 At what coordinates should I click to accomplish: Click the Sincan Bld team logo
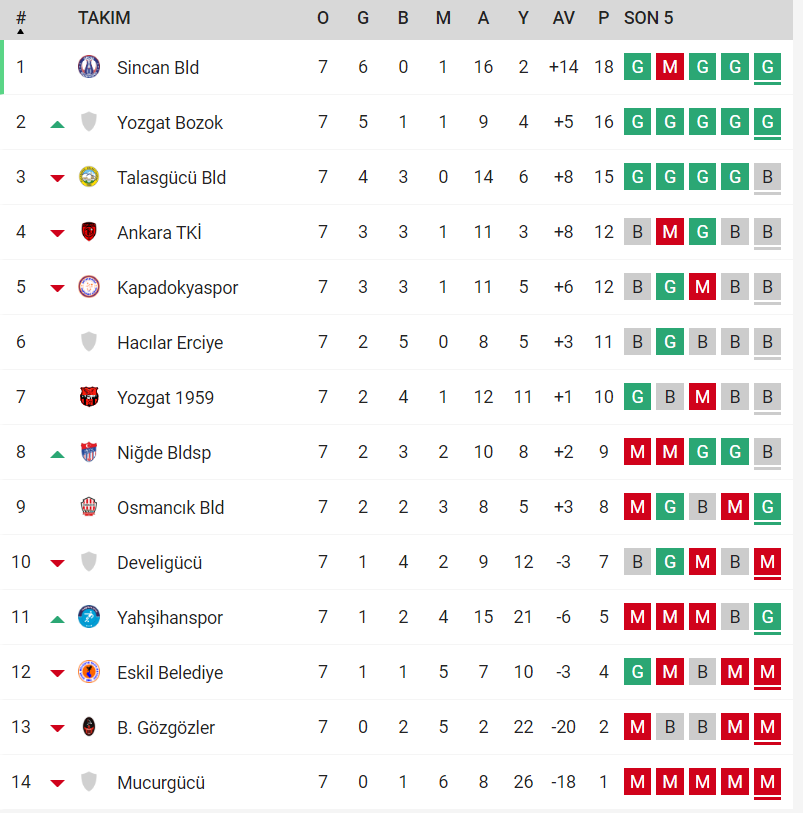(89, 67)
